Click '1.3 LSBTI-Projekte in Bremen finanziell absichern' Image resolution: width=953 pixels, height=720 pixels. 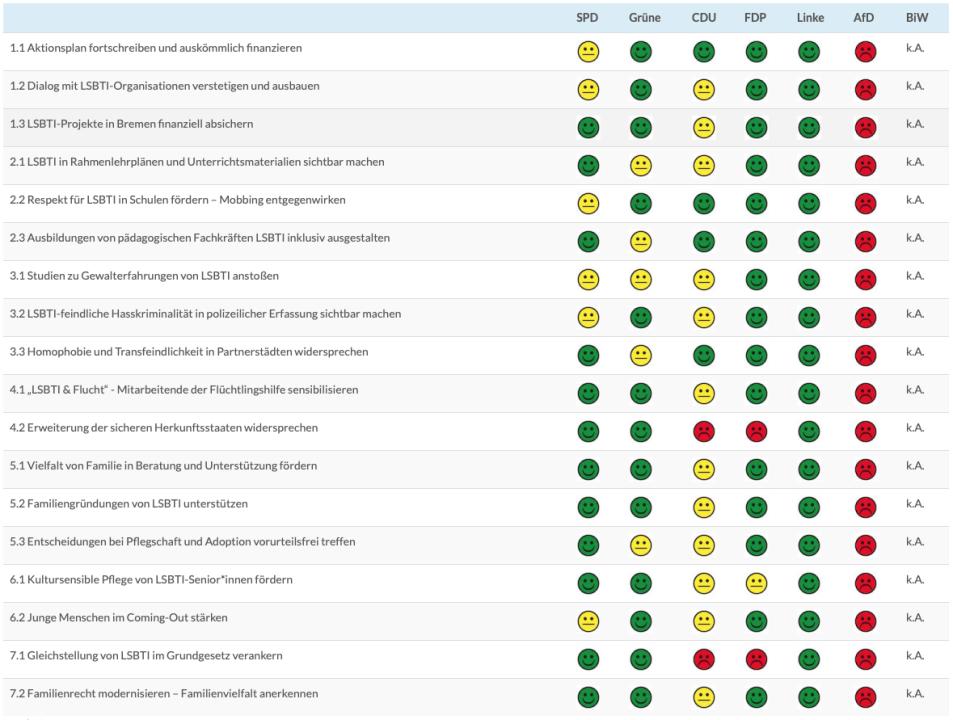tap(131, 124)
